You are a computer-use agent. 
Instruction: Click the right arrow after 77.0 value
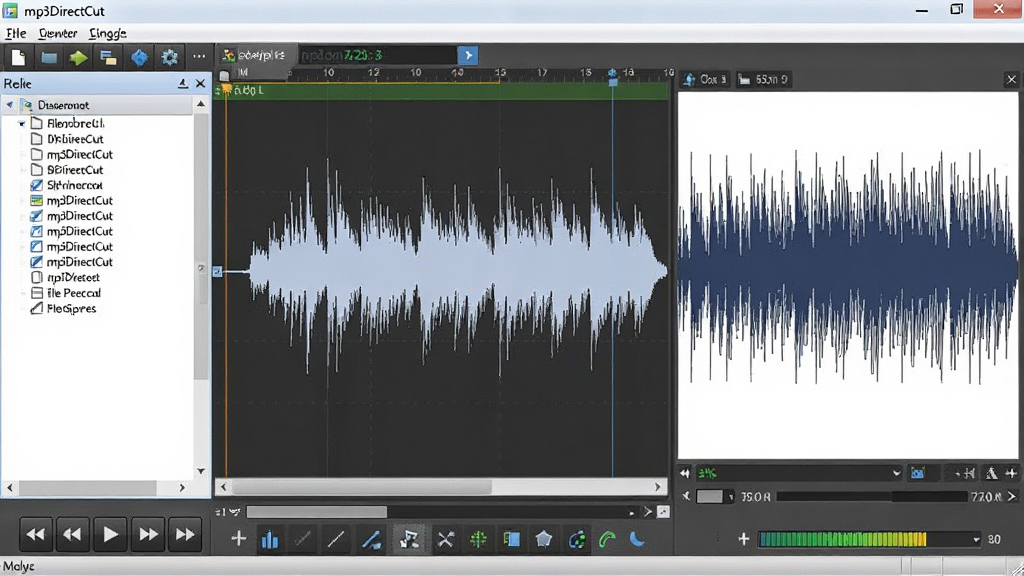1012,497
